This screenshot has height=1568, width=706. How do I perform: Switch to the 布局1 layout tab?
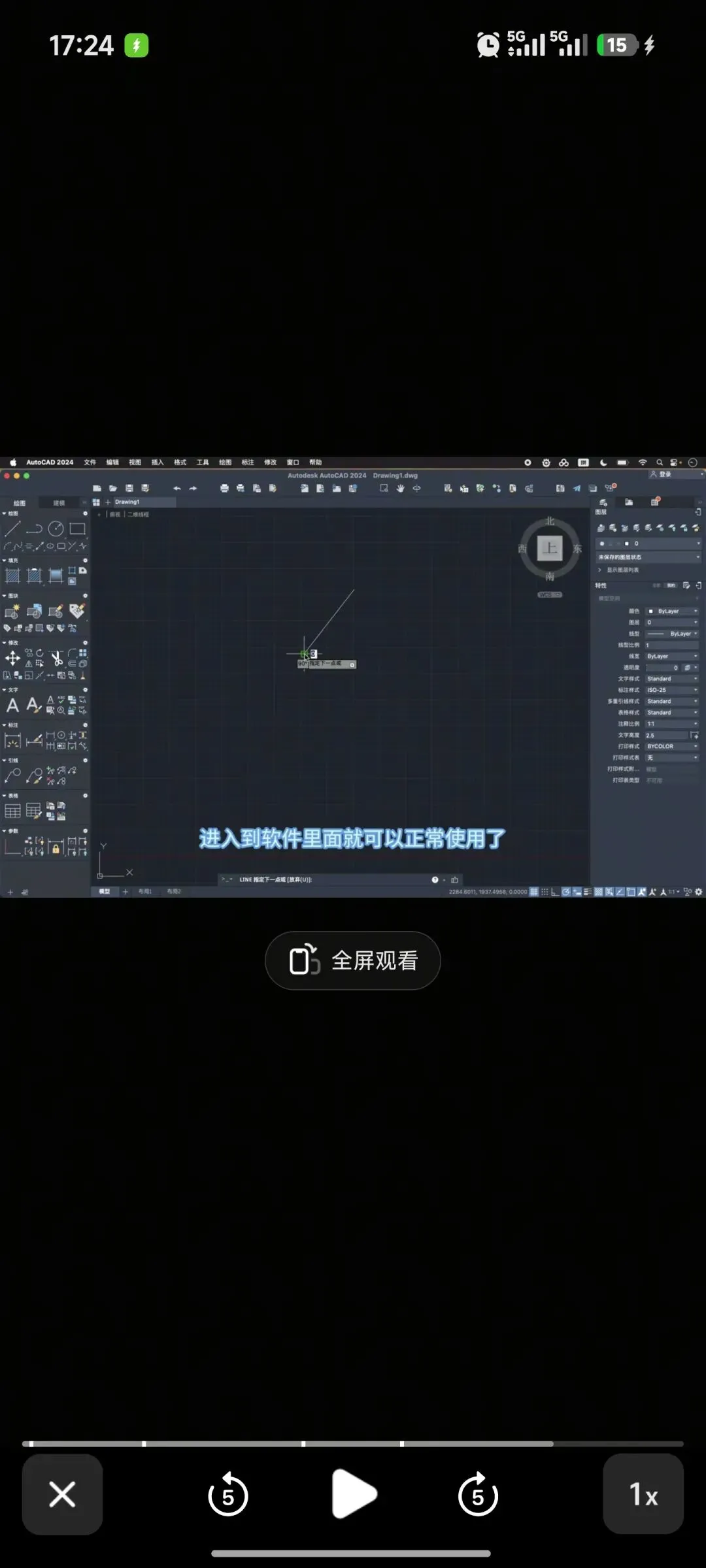point(145,891)
